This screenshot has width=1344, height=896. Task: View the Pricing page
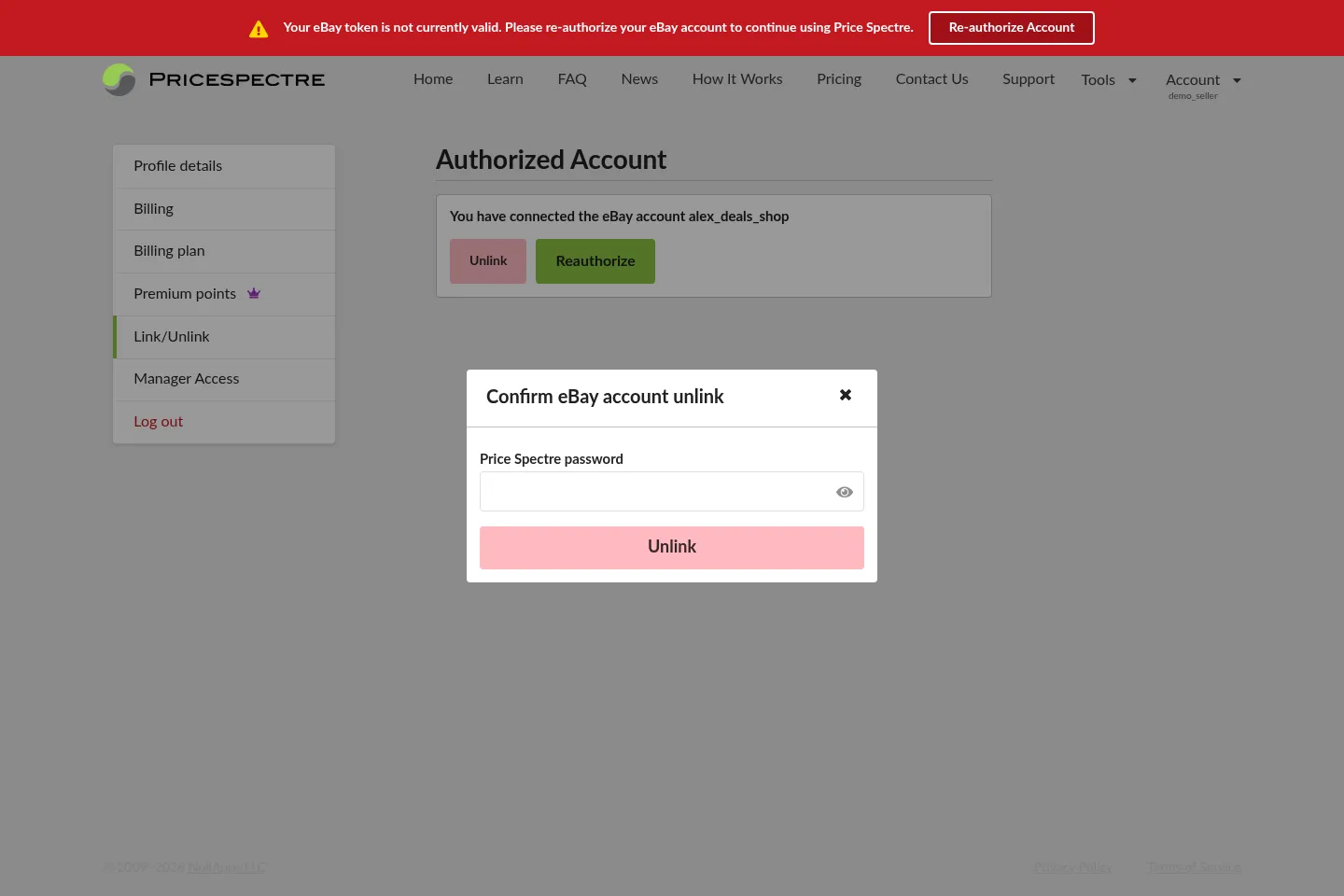(839, 79)
